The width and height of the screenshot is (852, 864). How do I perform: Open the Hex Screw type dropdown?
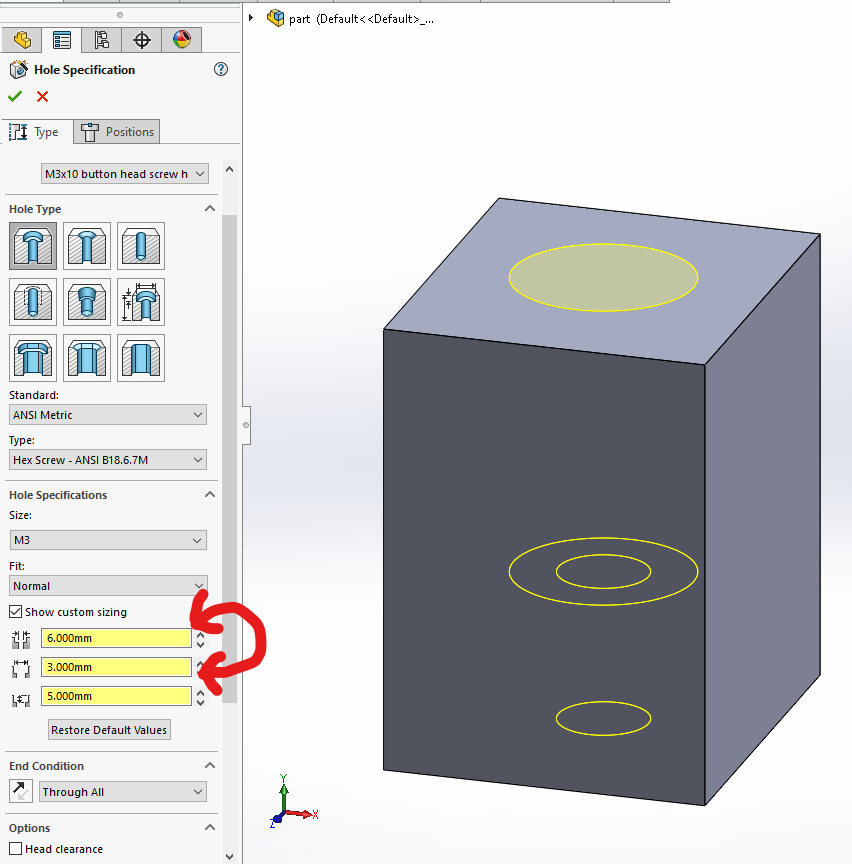(x=108, y=460)
